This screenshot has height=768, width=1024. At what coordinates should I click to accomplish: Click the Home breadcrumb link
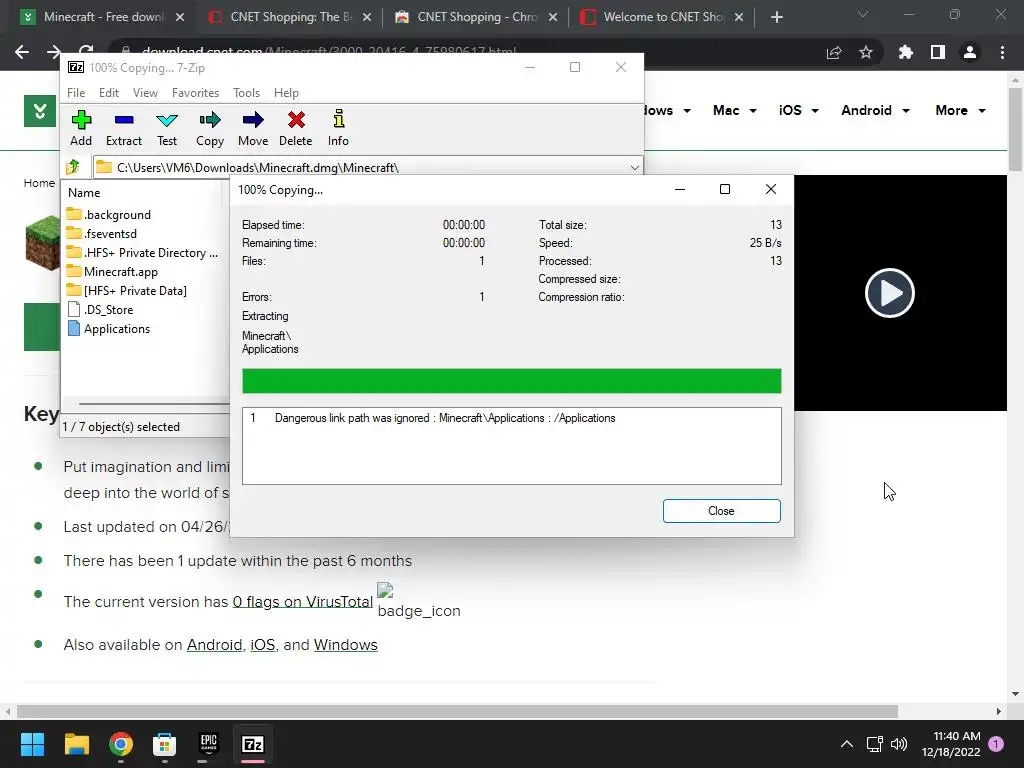point(39,183)
